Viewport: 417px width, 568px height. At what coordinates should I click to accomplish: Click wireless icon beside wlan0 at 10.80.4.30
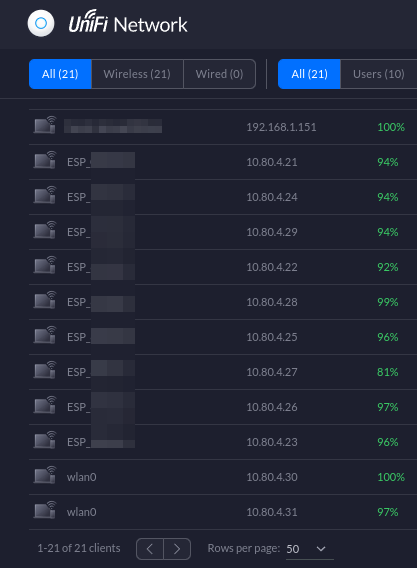click(45, 475)
